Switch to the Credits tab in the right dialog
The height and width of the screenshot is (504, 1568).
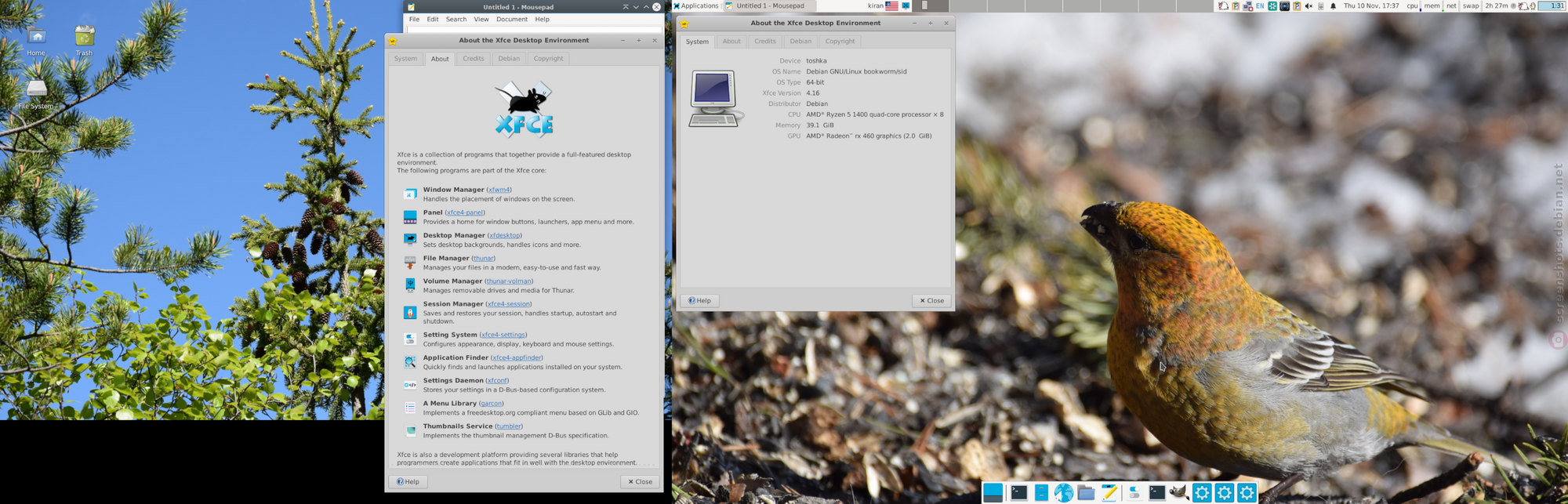click(x=765, y=42)
